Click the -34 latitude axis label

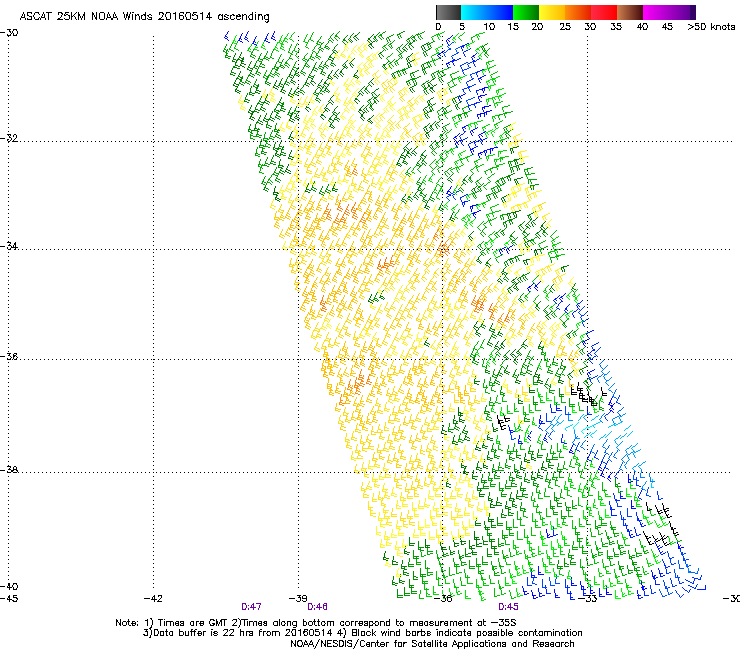tap(9, 246)
